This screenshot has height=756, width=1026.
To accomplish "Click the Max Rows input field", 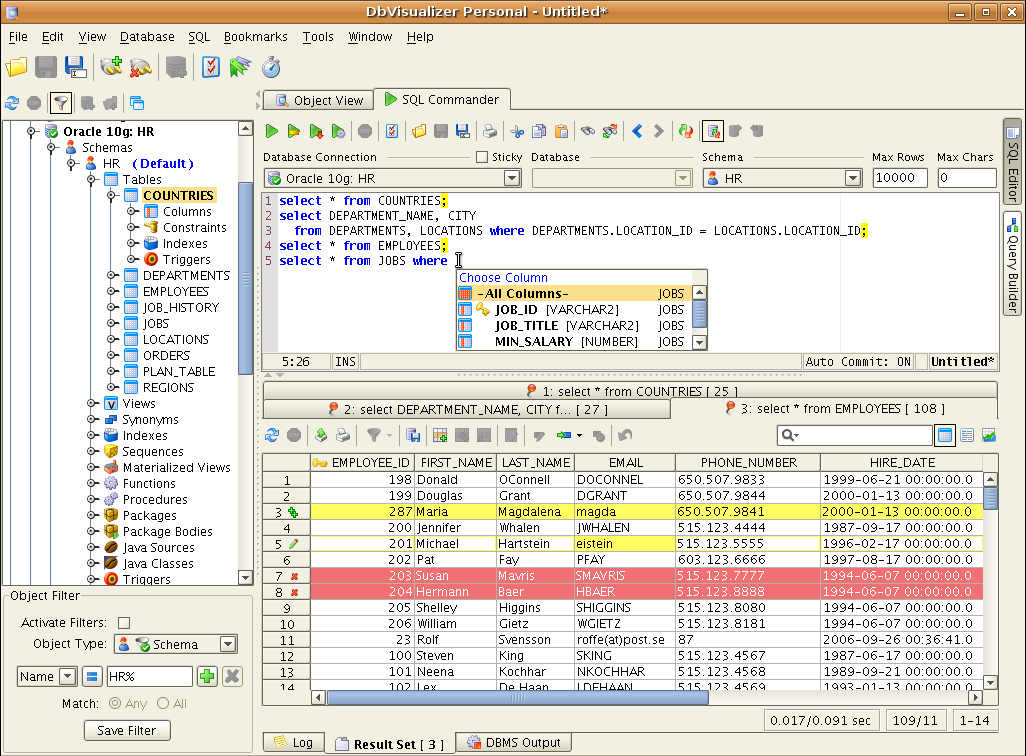I will [900, 178].
